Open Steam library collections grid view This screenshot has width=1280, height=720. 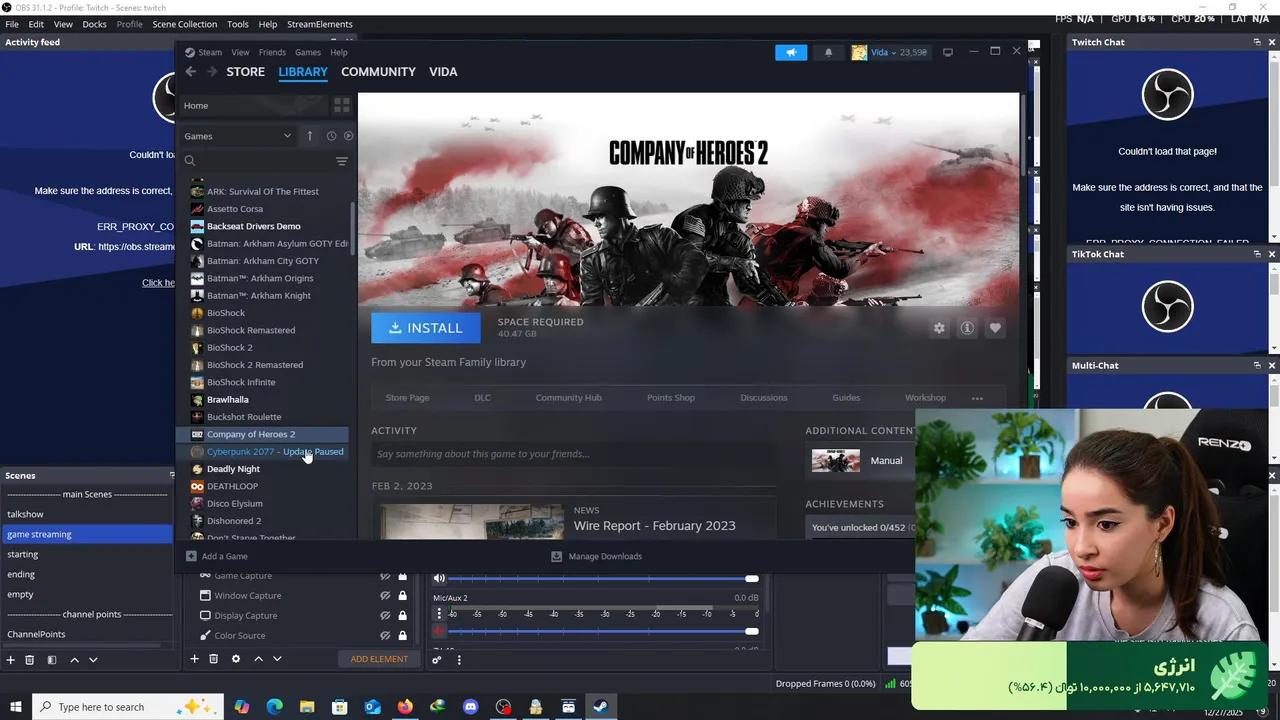click(x=342, y=105)
